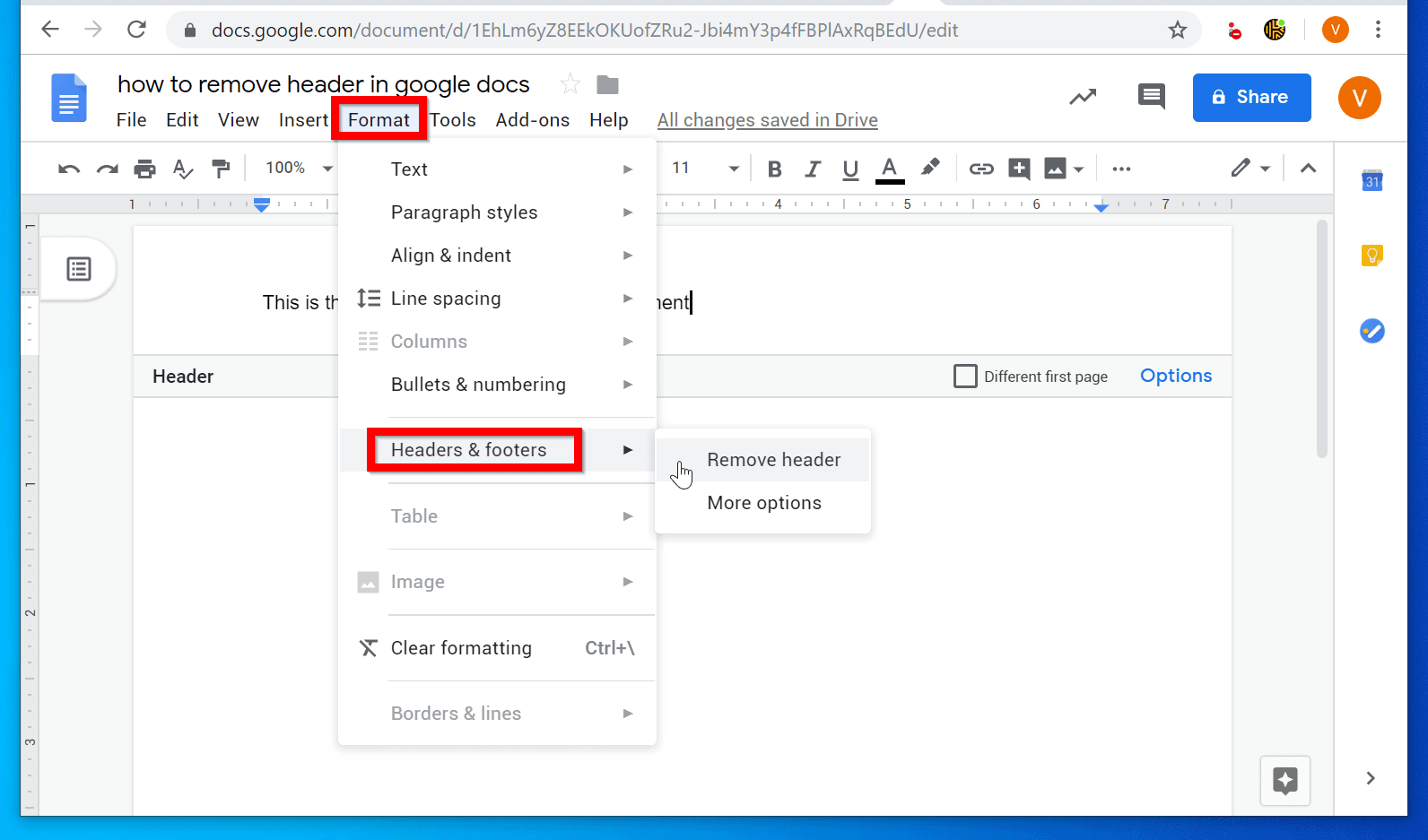
Task: Expand Align & indent submenu
Action: click(x=498, y=255)
